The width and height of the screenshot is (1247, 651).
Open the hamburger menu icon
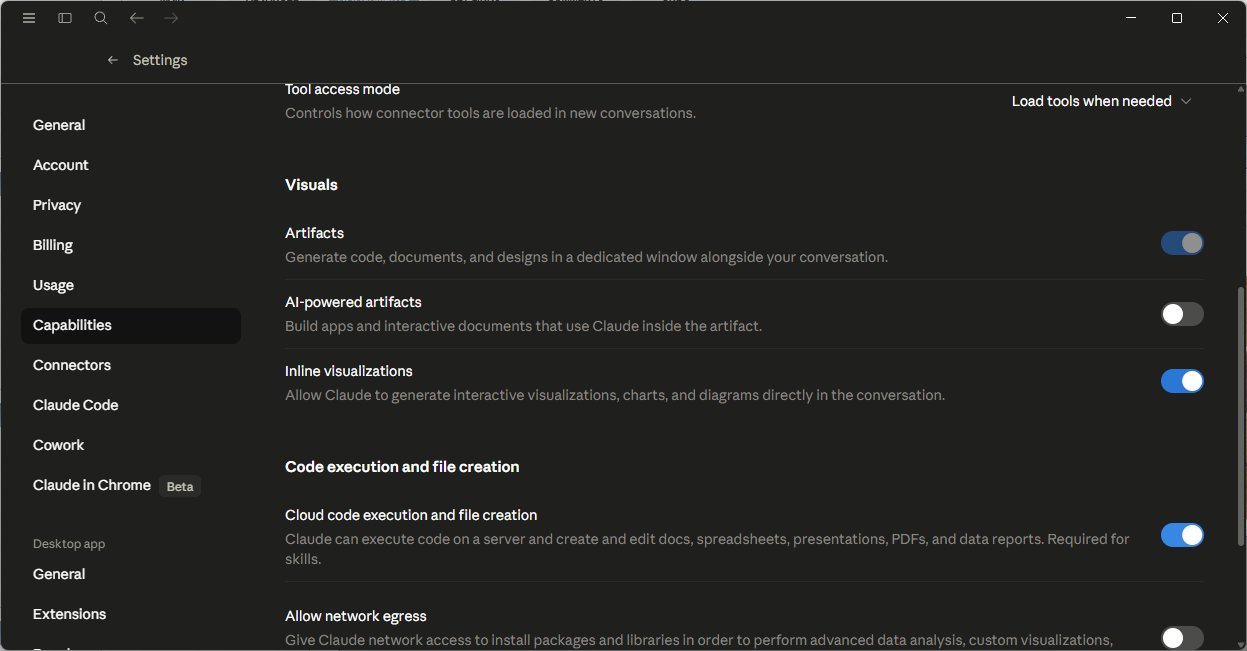[x=29, y=18]
